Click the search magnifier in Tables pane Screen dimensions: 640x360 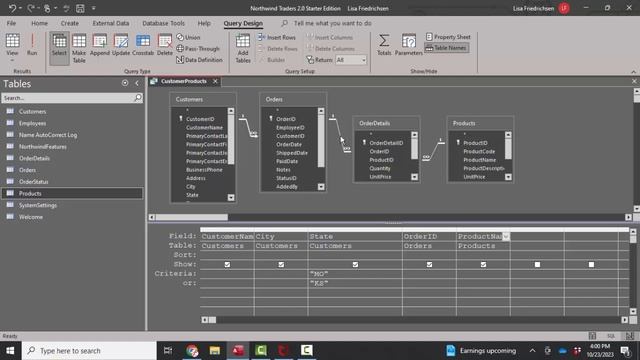(138, 98)
